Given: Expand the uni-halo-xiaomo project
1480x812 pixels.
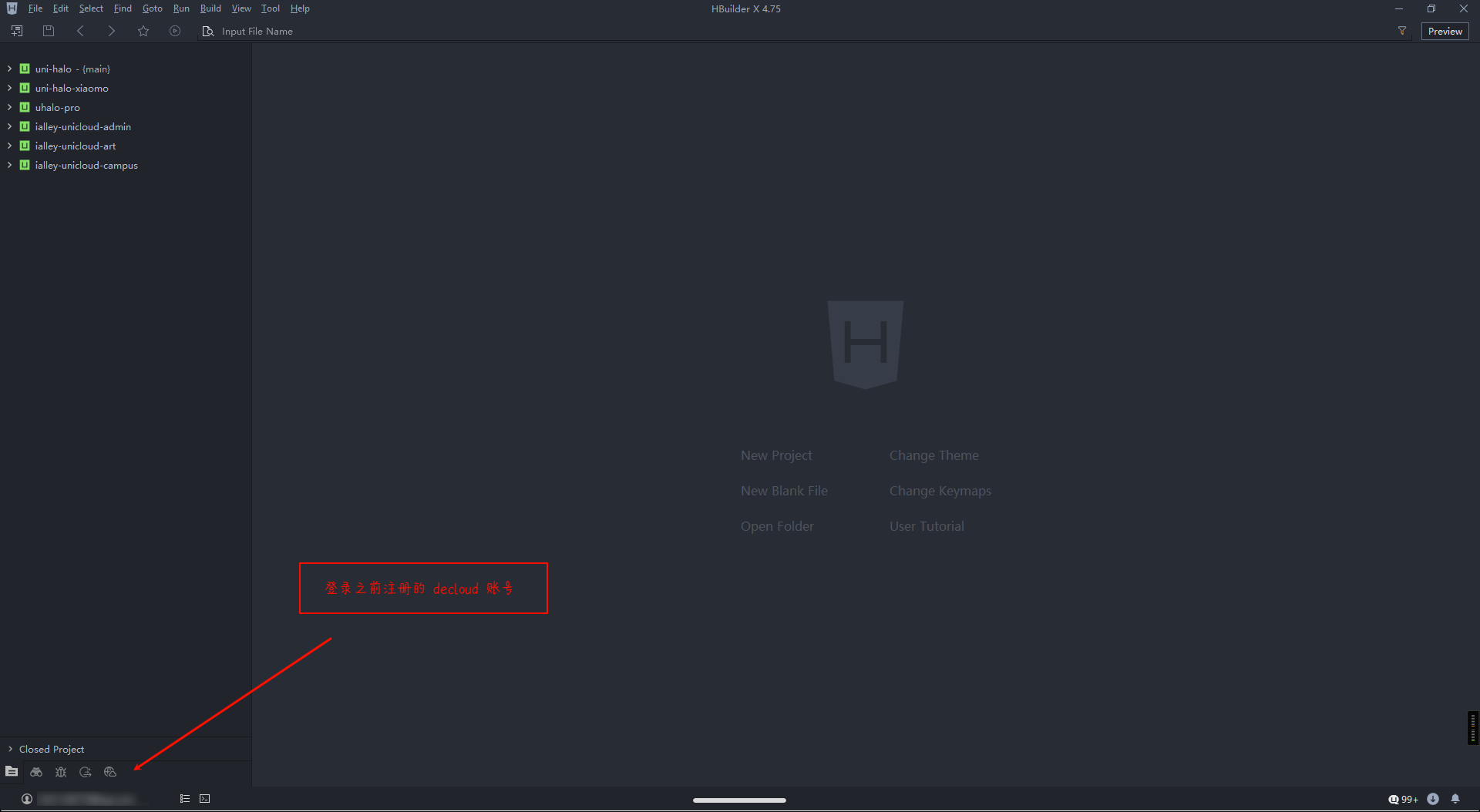Looking at the screenshot, I should click(9, 88).
